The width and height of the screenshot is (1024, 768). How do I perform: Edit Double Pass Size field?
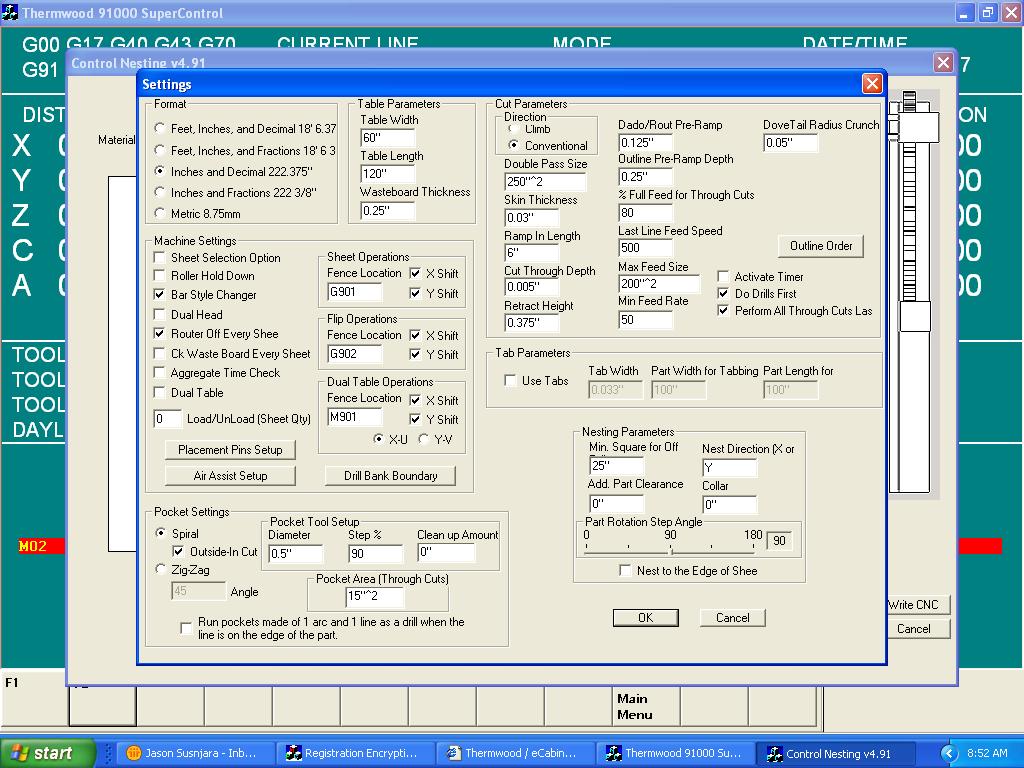click(x=545, y=181)
